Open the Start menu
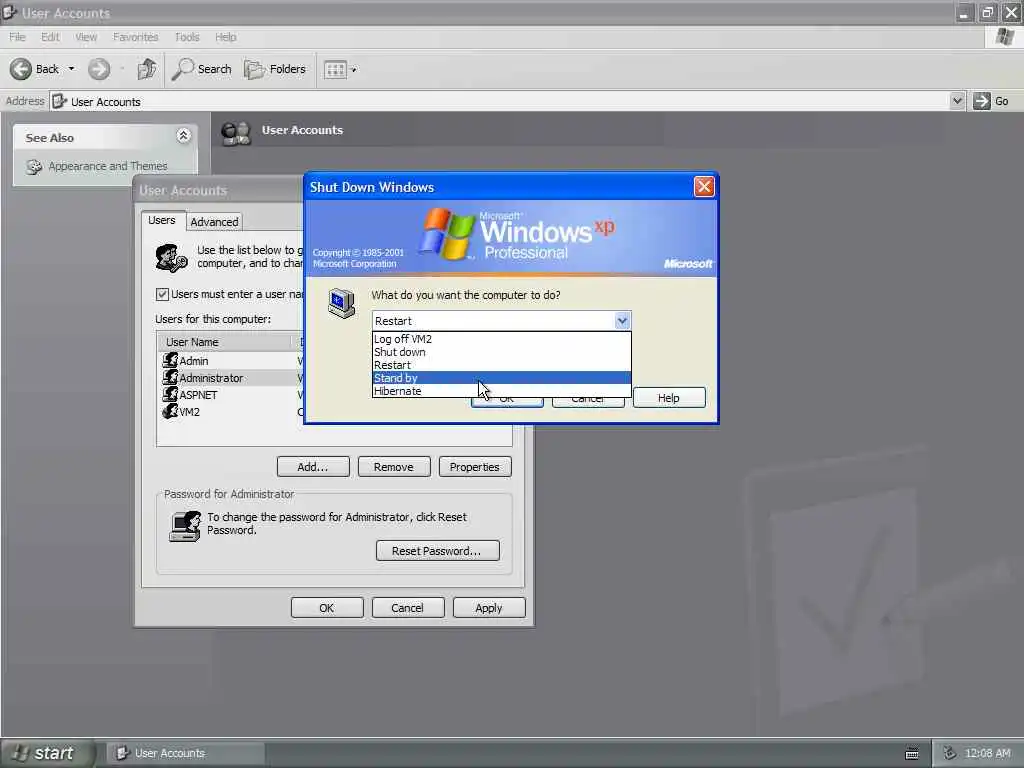1024x768 pixels. tap(46, 753)
